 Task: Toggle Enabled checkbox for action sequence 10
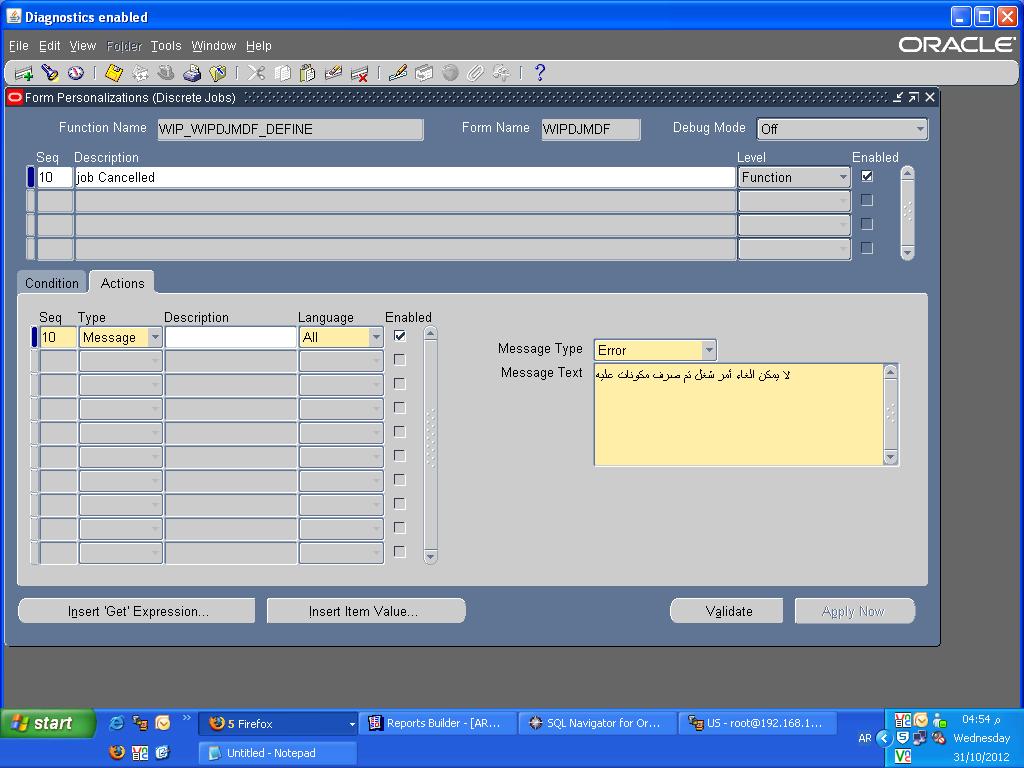[x=400, y=336]
